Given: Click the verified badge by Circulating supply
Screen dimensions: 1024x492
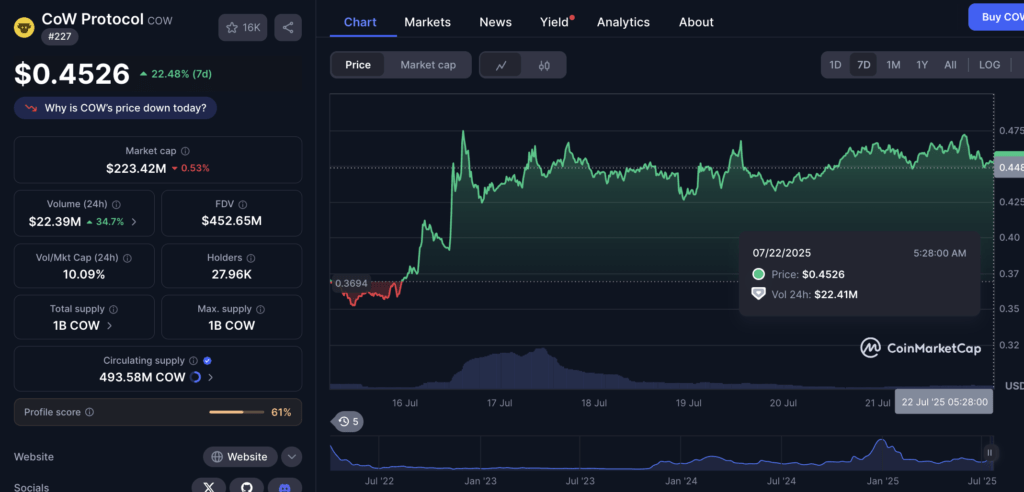Looking at the screenshot, I should click(207, 361).
